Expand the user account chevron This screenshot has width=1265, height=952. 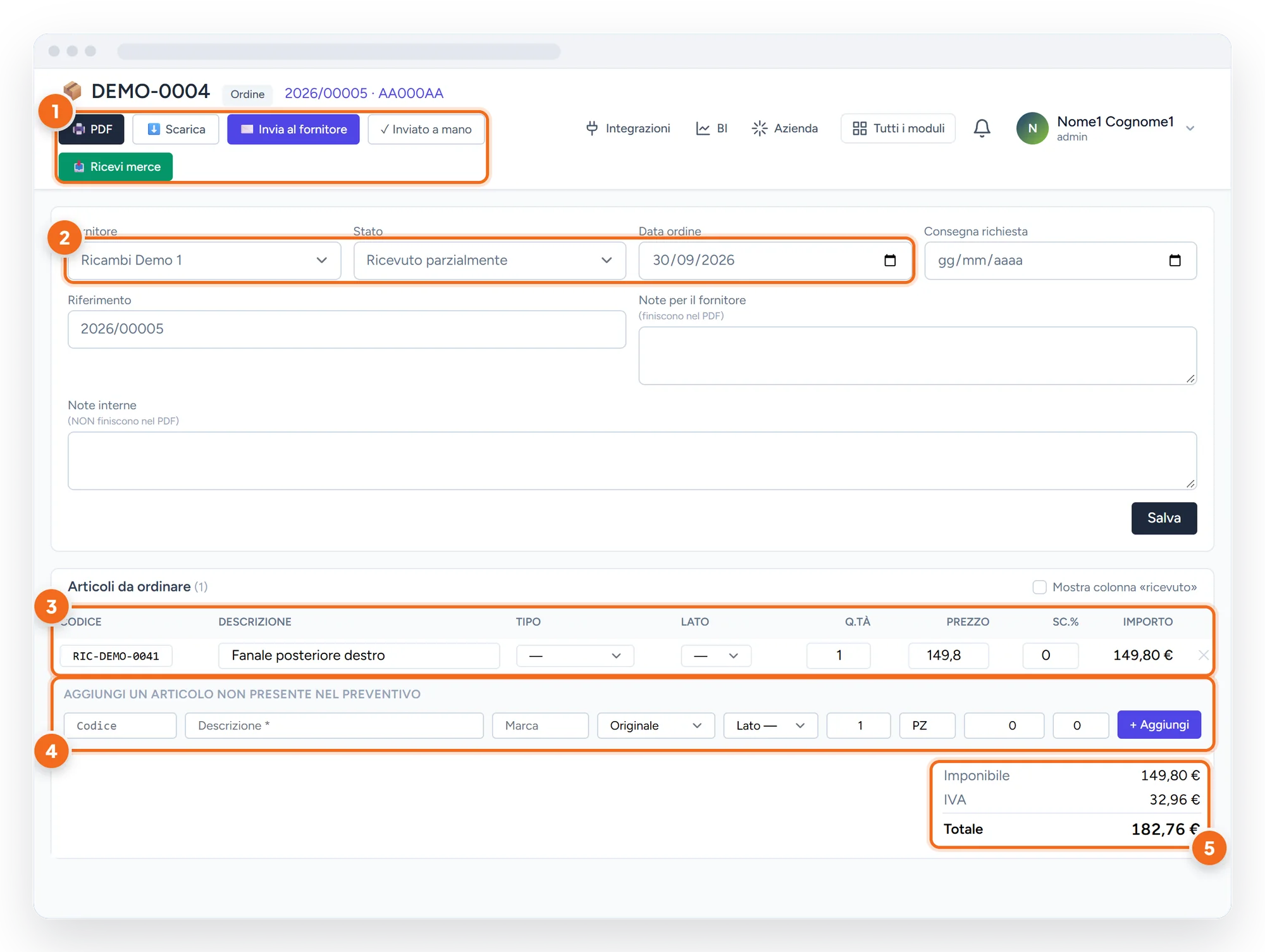pos(1190,128)
